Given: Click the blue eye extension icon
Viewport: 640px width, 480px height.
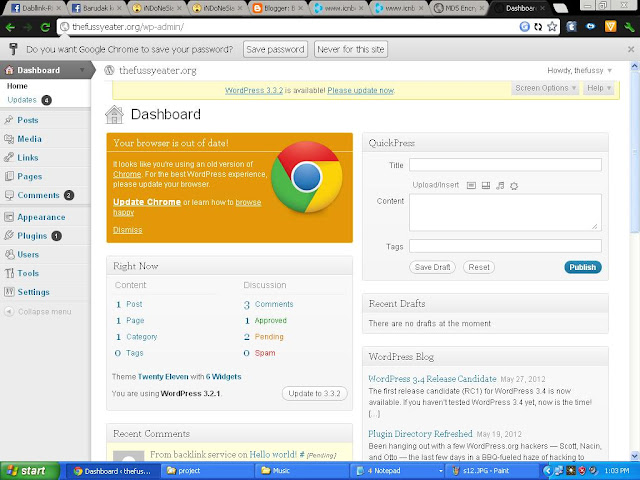Looking at the screenshot, I should [591, 27].
